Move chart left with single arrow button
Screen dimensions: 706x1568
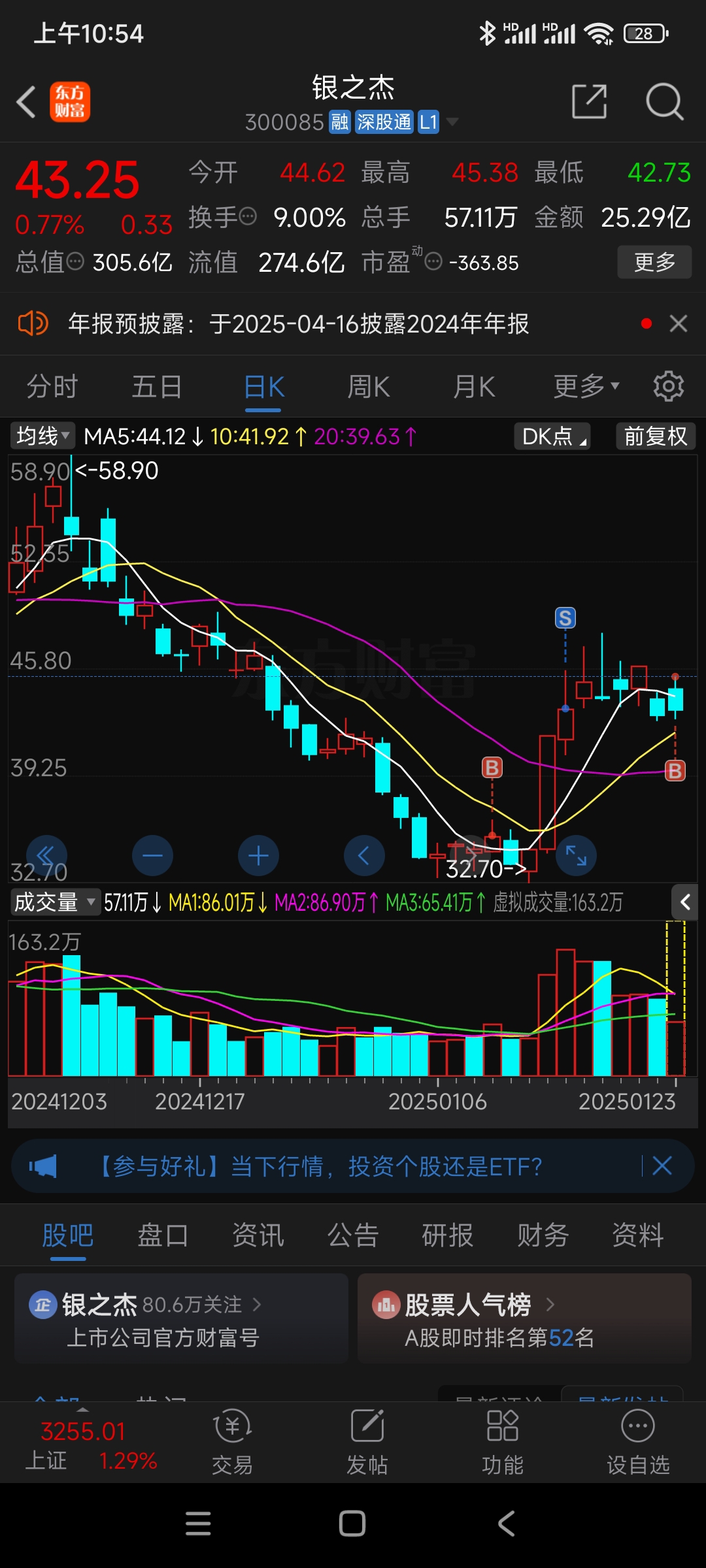tap(364, 855)
